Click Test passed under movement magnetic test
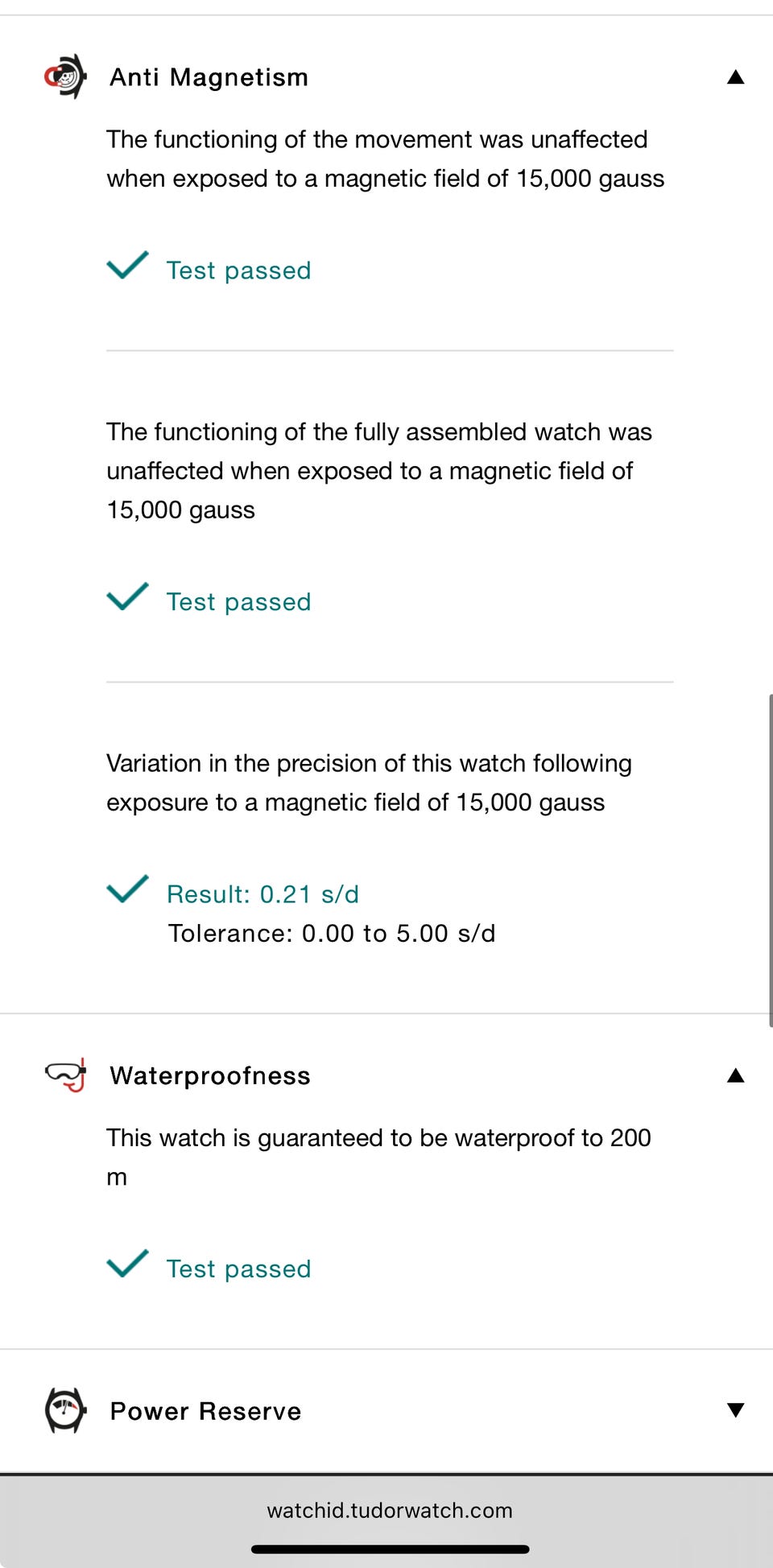The height and width of the screenshot is (1568, 773). tap(238, 270)
